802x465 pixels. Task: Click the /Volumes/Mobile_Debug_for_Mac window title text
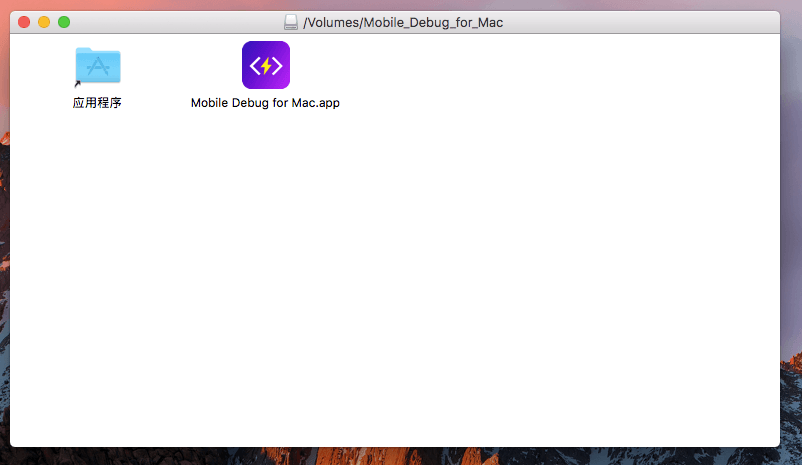(403, 22)
